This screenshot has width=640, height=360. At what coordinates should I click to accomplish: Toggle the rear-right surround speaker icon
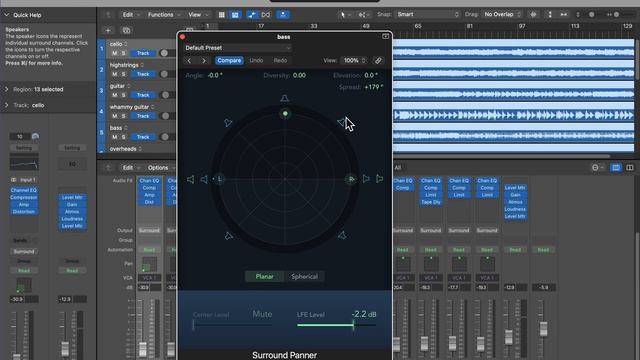point(342,235)
